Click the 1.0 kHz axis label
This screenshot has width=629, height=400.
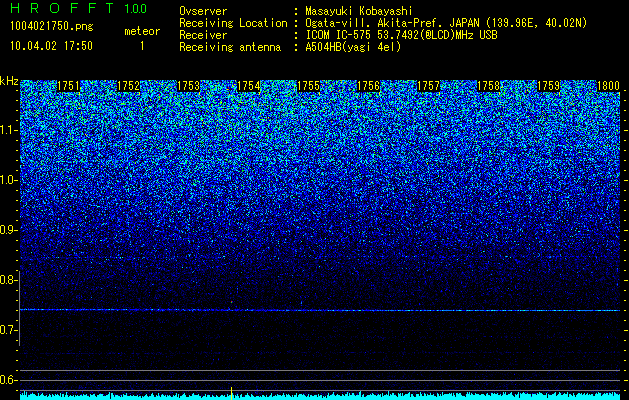click(x=8, y=180)
